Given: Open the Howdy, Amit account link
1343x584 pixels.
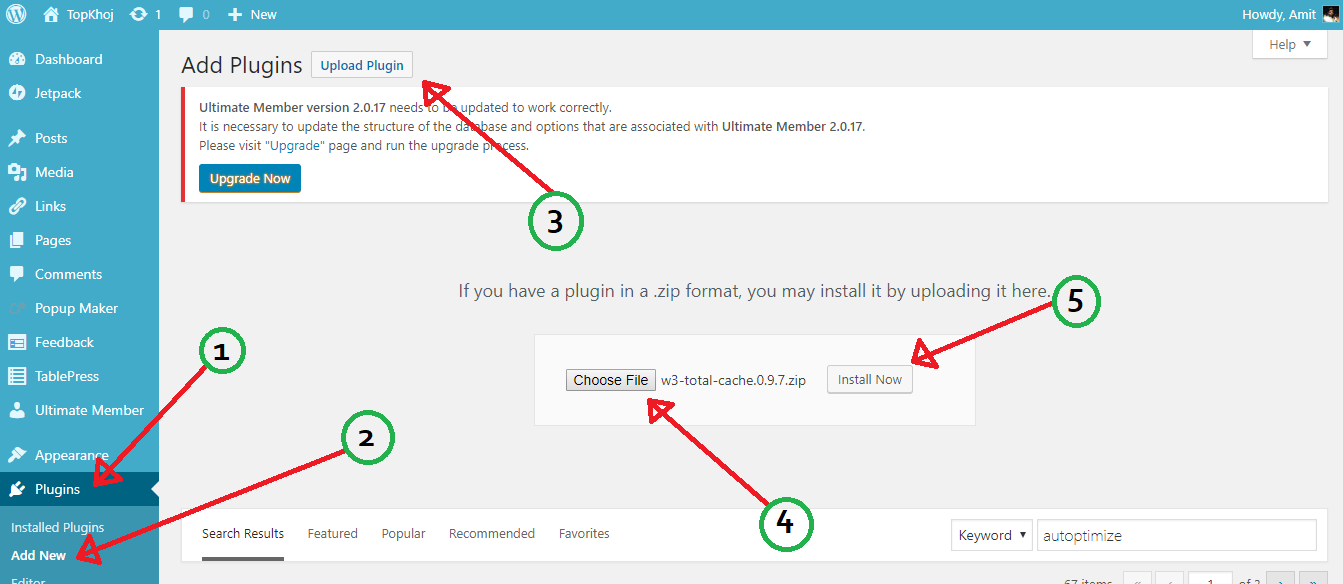Looking at the screenshot, I should (x=1279, y=14).
